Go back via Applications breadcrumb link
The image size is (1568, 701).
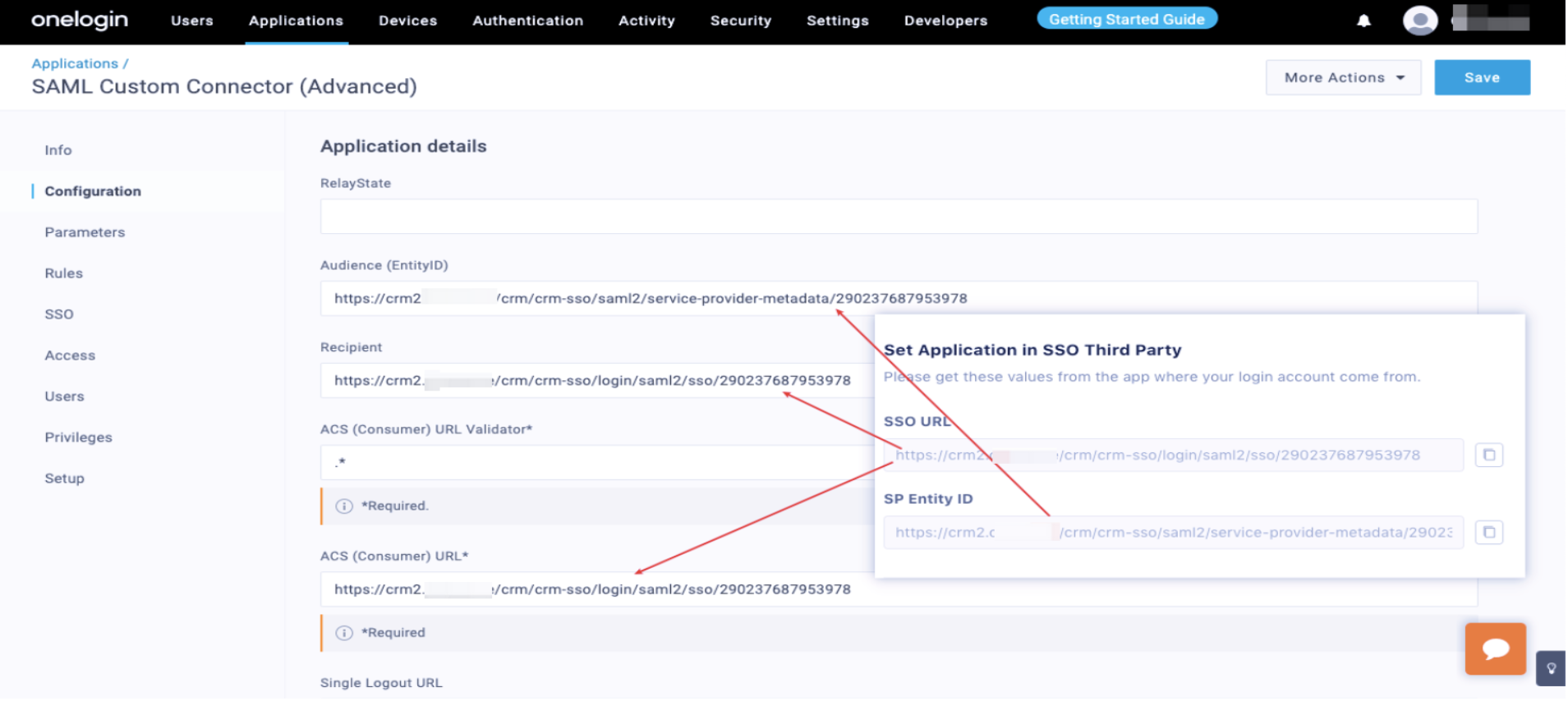click(75, 63)
